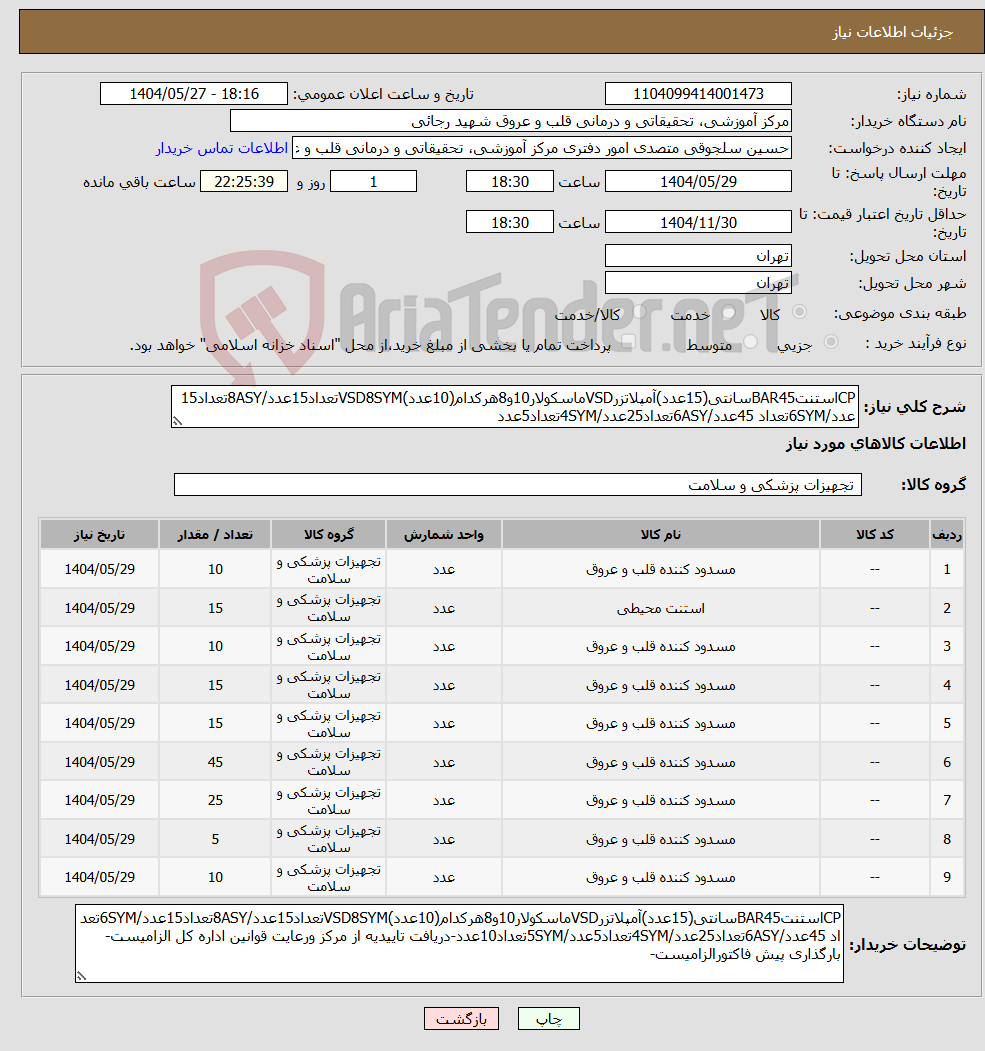Click the تعداد / مقدار column header
The width and height of the screenshot is (985, 1051).
click(x=214, y=534)
